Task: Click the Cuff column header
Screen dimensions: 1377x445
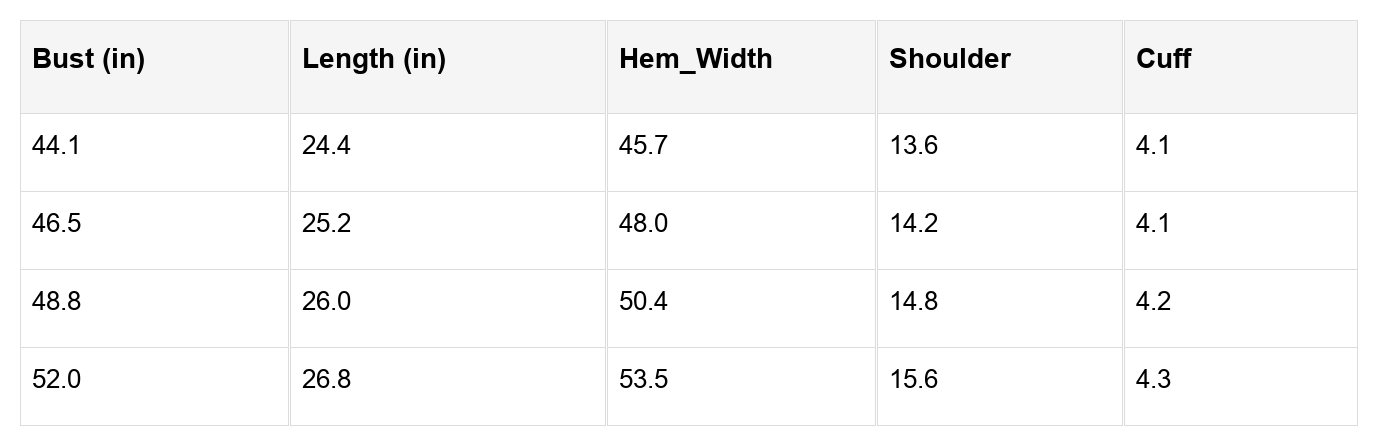Action: 1163,59
